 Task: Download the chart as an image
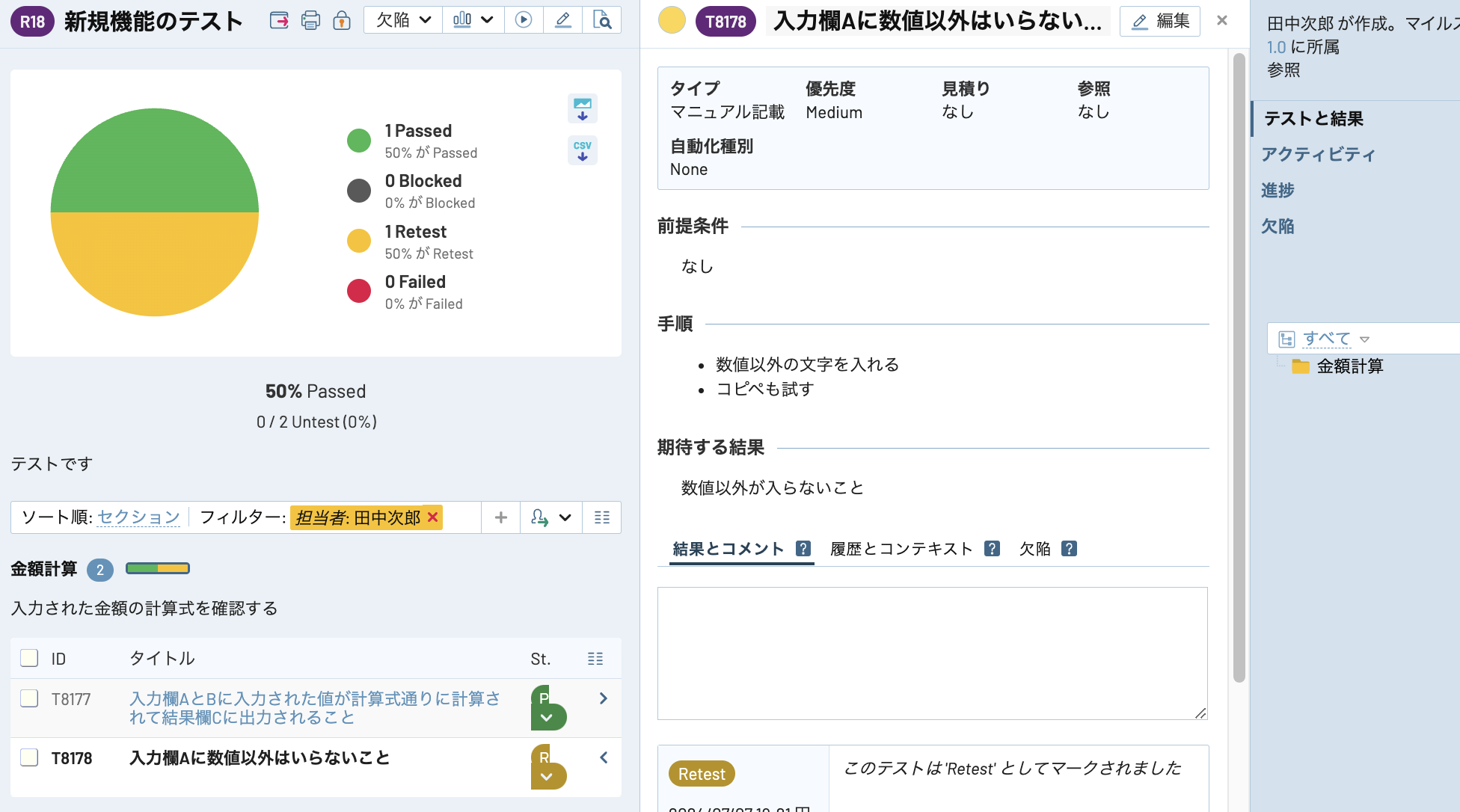582,108
